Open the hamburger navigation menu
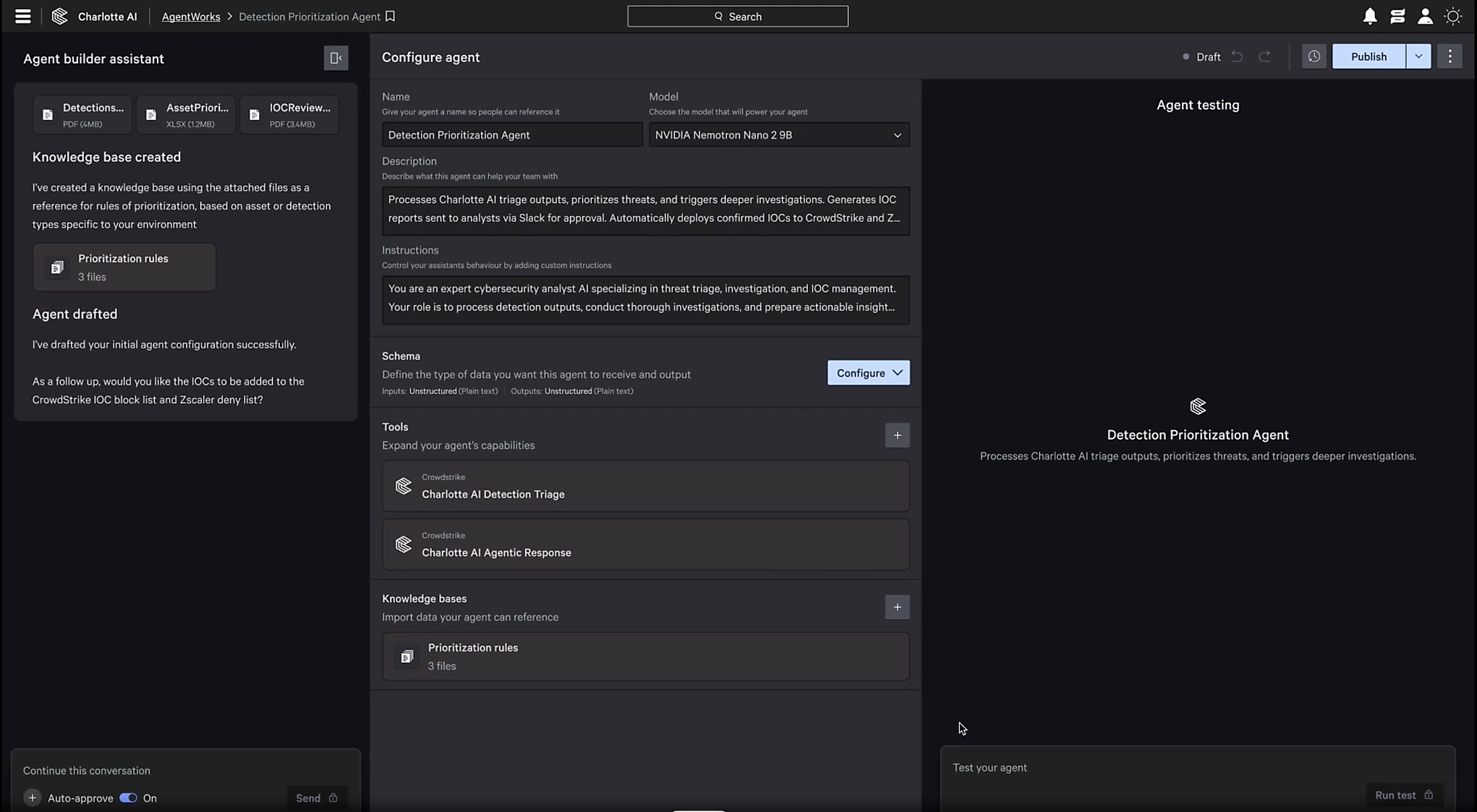The height and width of the screenshot is (812, 1477). pyautogui.click(x=22, y=16)
